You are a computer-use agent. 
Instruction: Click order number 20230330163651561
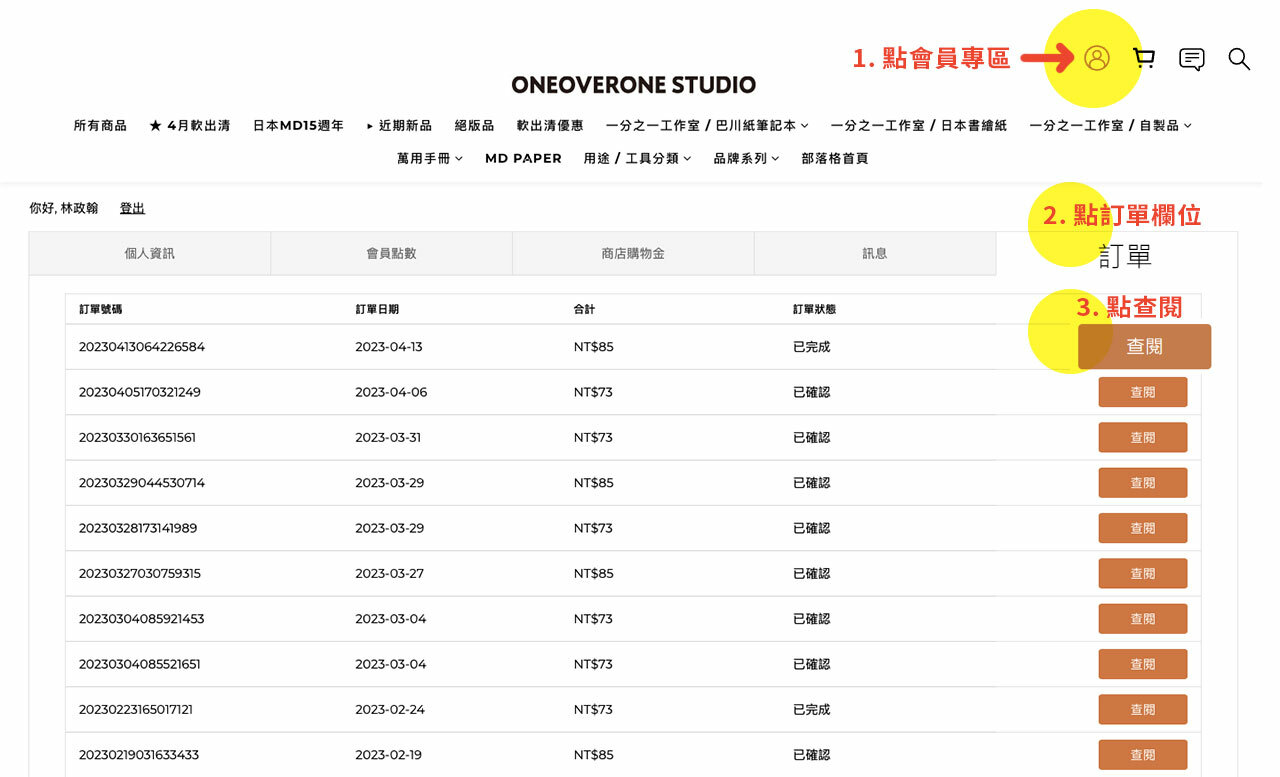tap(138, 437)
